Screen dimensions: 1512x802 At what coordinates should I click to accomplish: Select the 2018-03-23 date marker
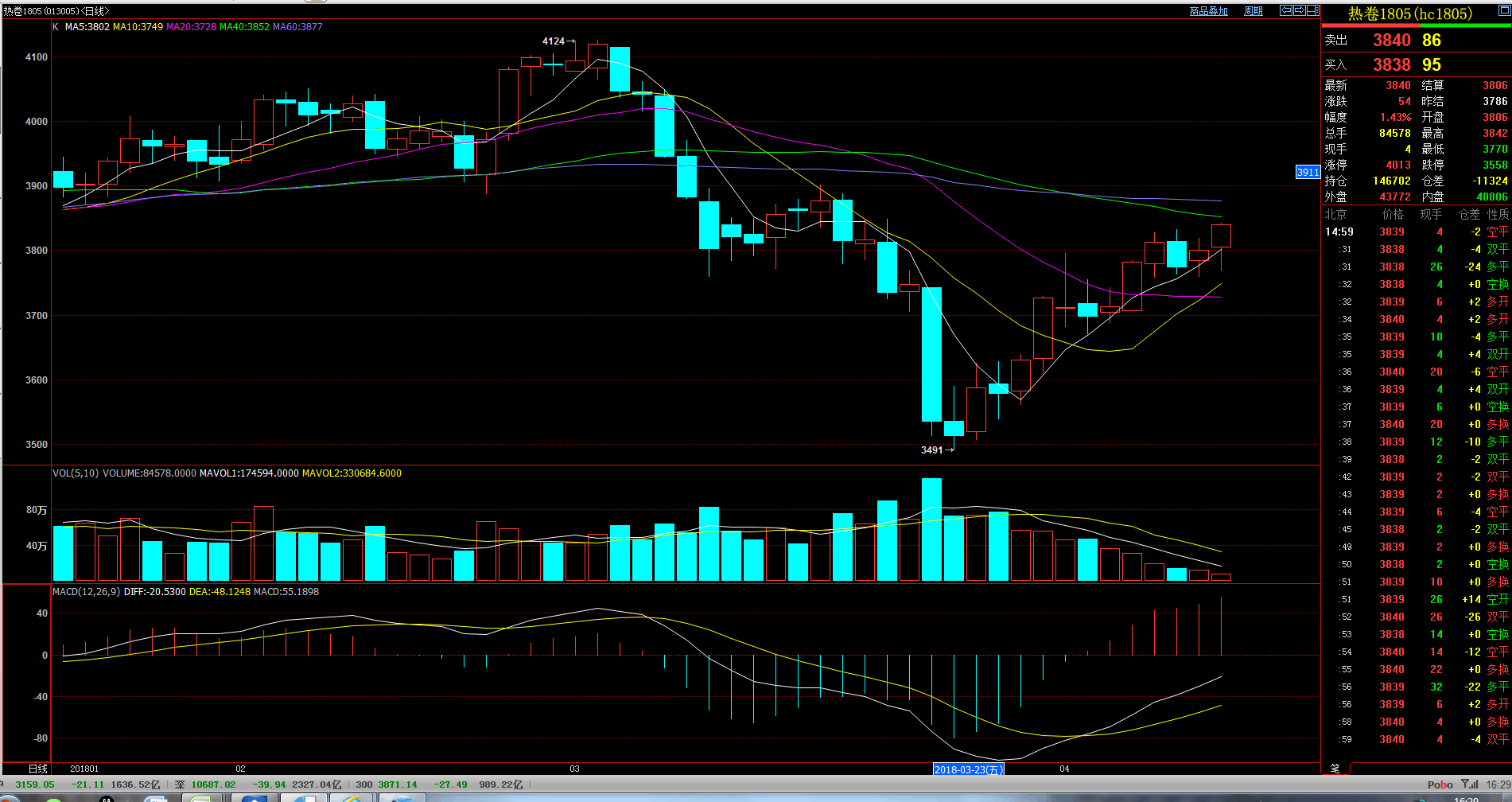pos(968,769)
